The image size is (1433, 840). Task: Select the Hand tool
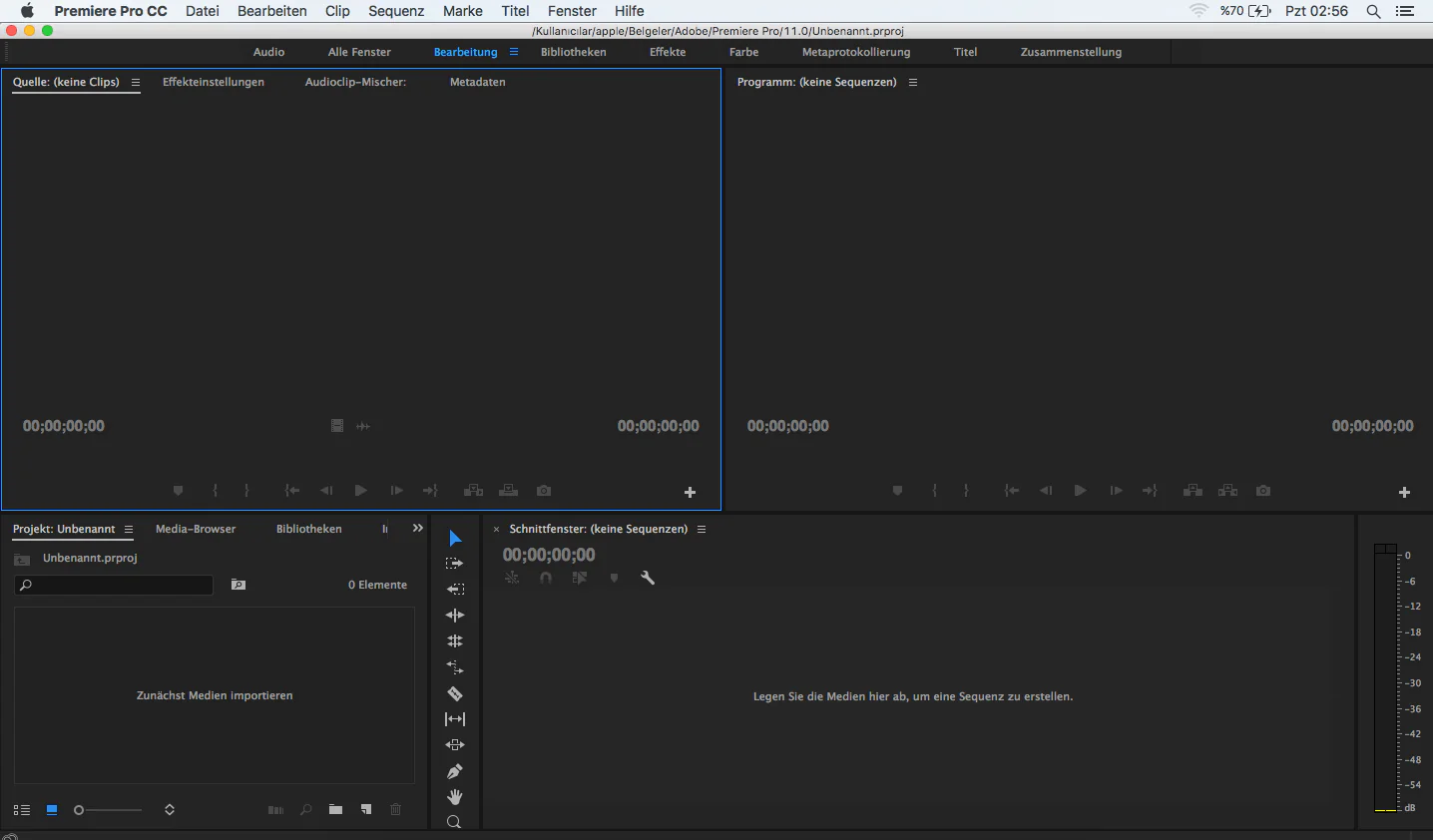click(x=455, y=797)
